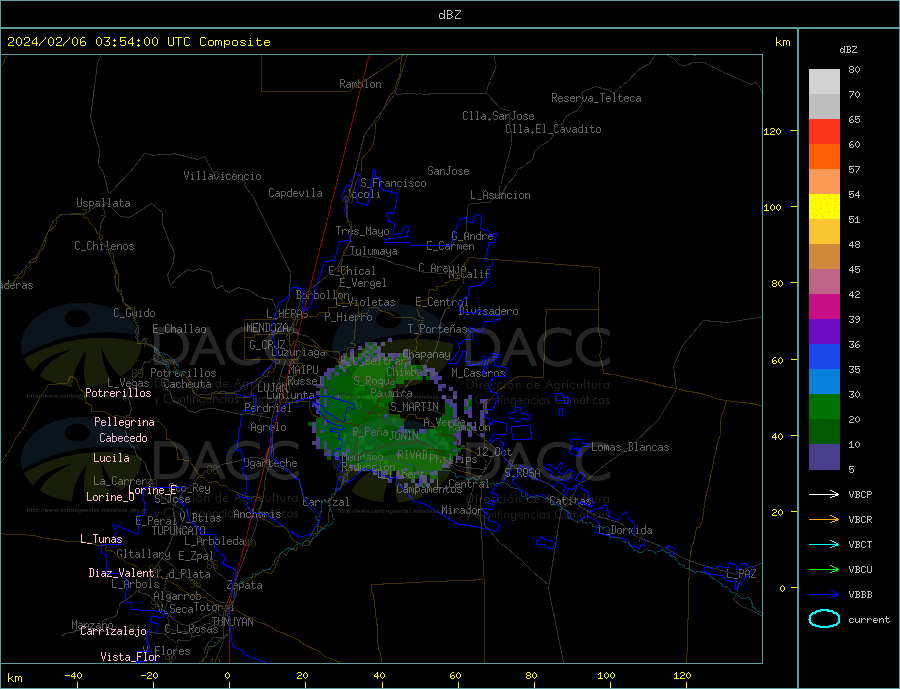Click the 'Potrerillos' pink label
Screen dimensions: 900x689
118,393
